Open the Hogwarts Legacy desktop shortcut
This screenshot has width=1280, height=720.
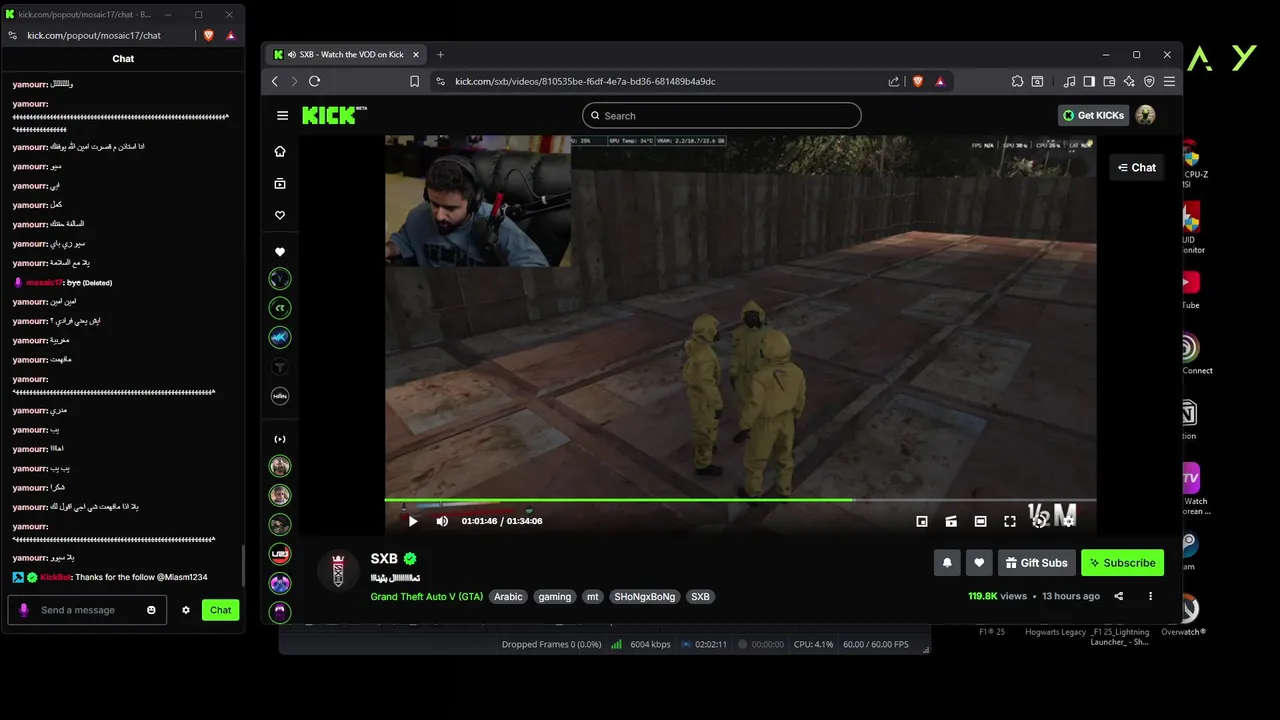[x=1055, y=631]
